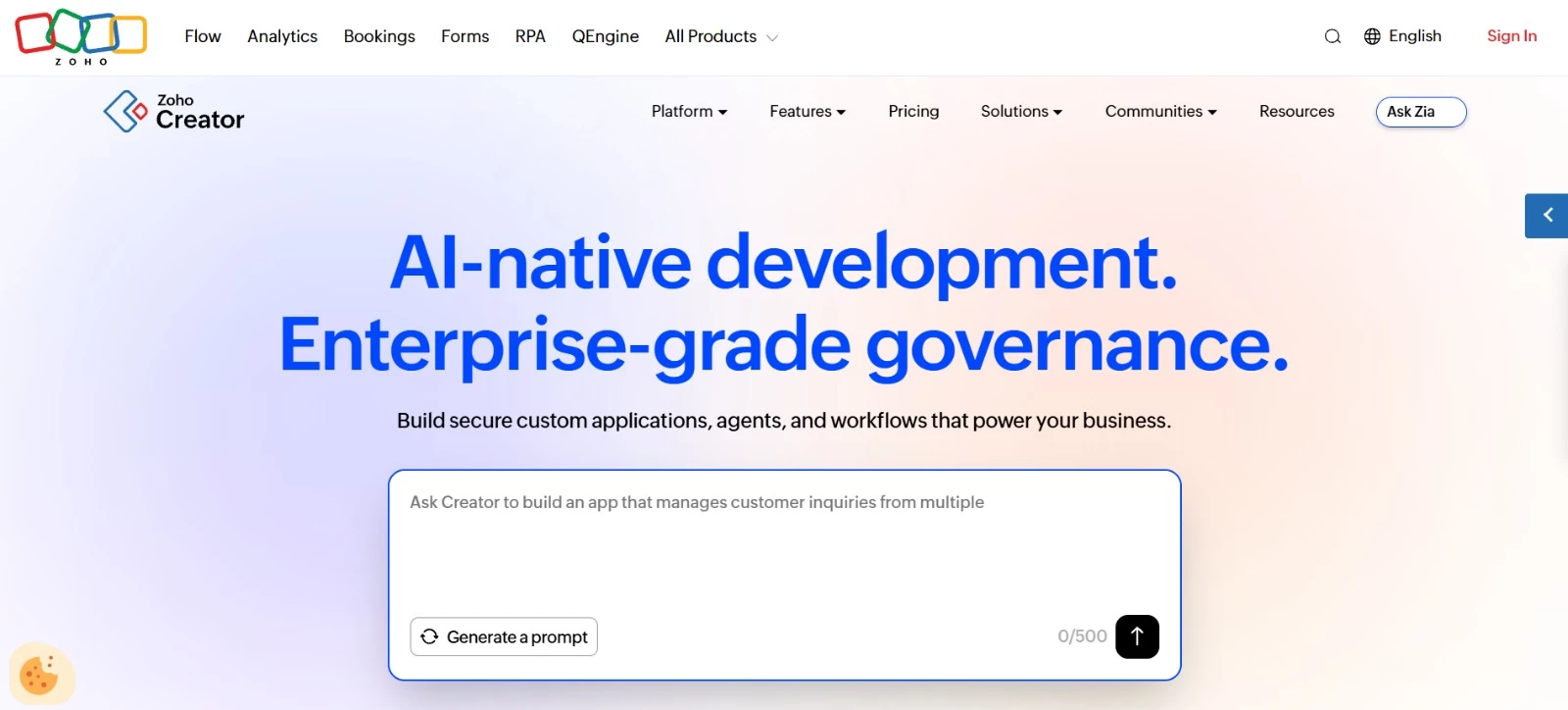The image size is (1568, 710).
Task: Expand the blue side panel arrow
Action: click(1547, 216)
